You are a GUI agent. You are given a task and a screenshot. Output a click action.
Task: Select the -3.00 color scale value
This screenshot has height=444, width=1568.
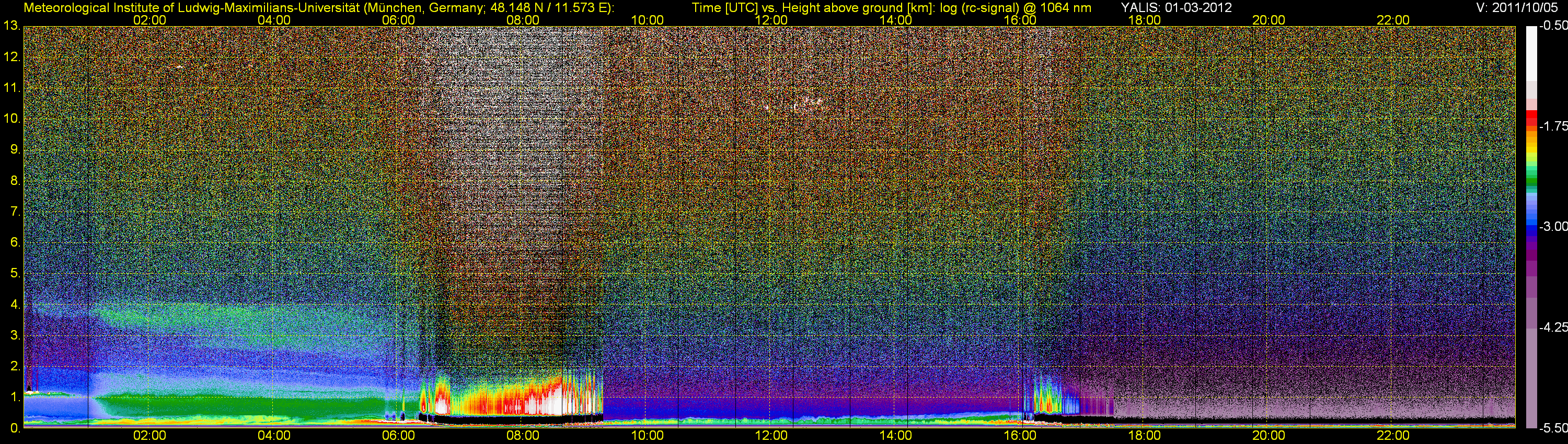(x=1552, y=227)
